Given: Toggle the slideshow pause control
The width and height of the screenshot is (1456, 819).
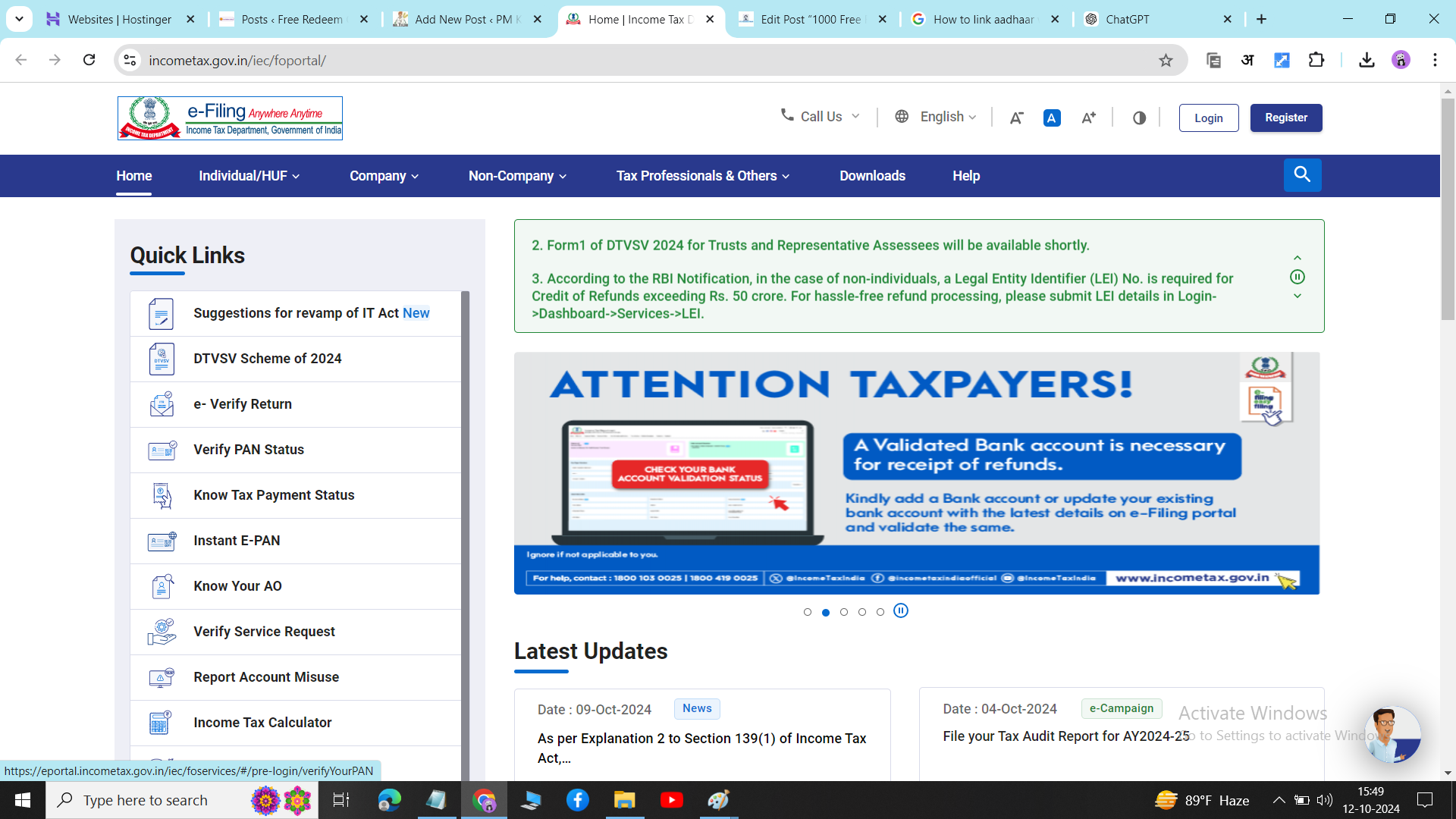Looking at the screenshot, I should pyautogui.click(x=901, y=610).
